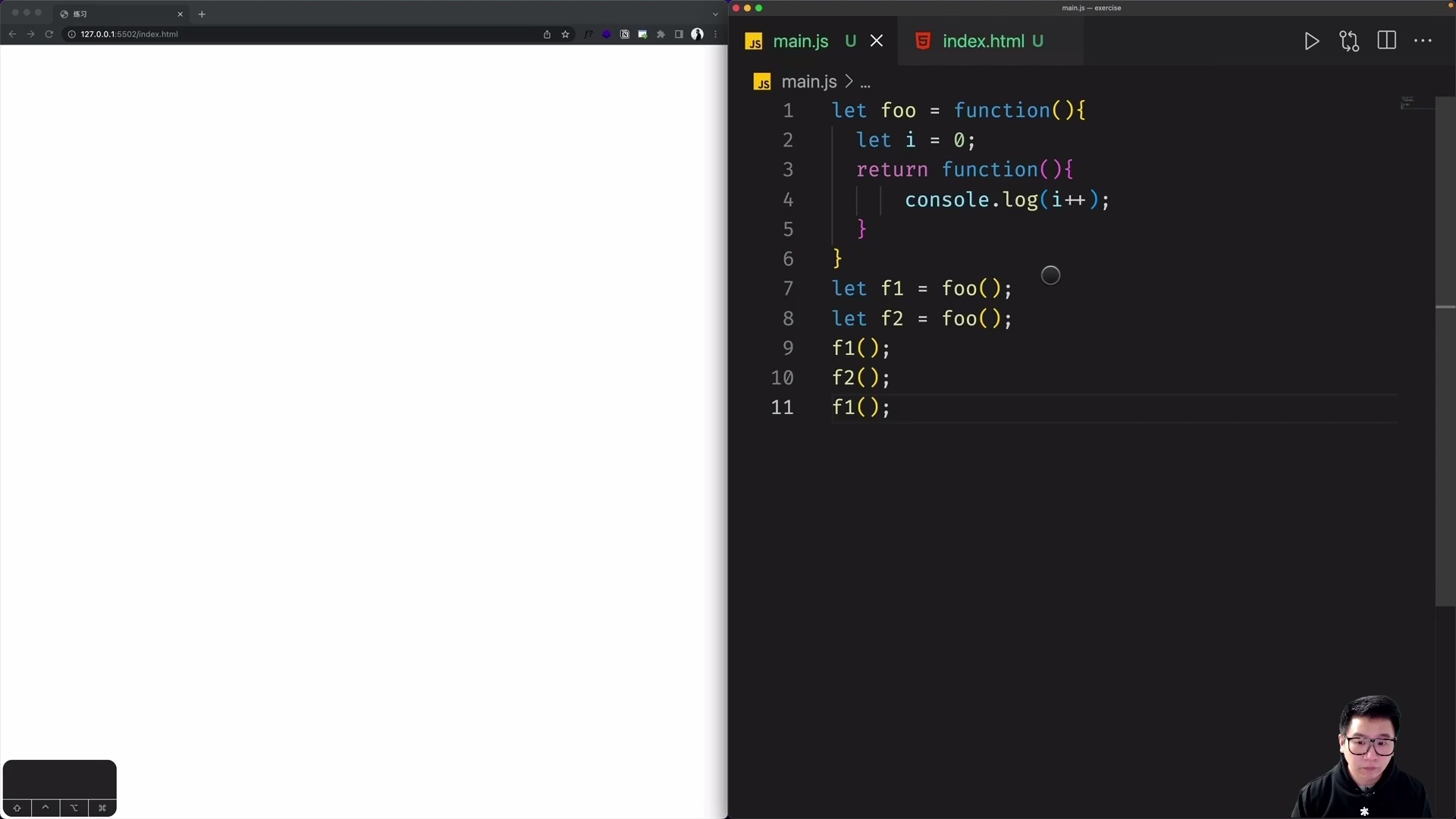The height and width of the screenshot is (819, 1456).
Task: Click inside the address bar
Action: click(227, 34)
